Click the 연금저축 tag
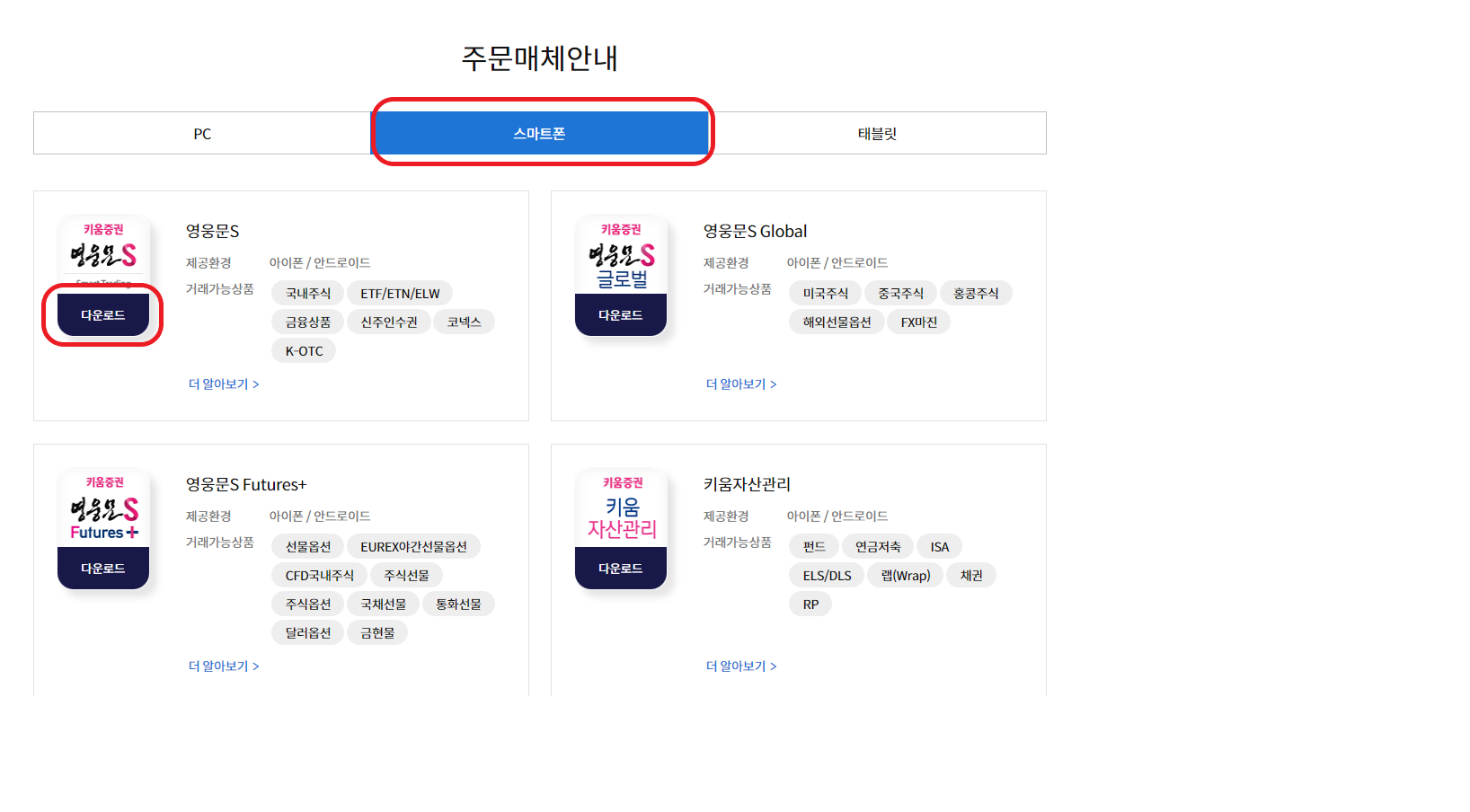This screenshot has width=1470, height=812. click(878, 546)
